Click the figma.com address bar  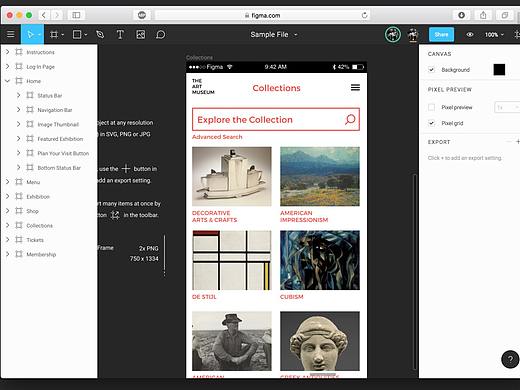tap(262, 15)
